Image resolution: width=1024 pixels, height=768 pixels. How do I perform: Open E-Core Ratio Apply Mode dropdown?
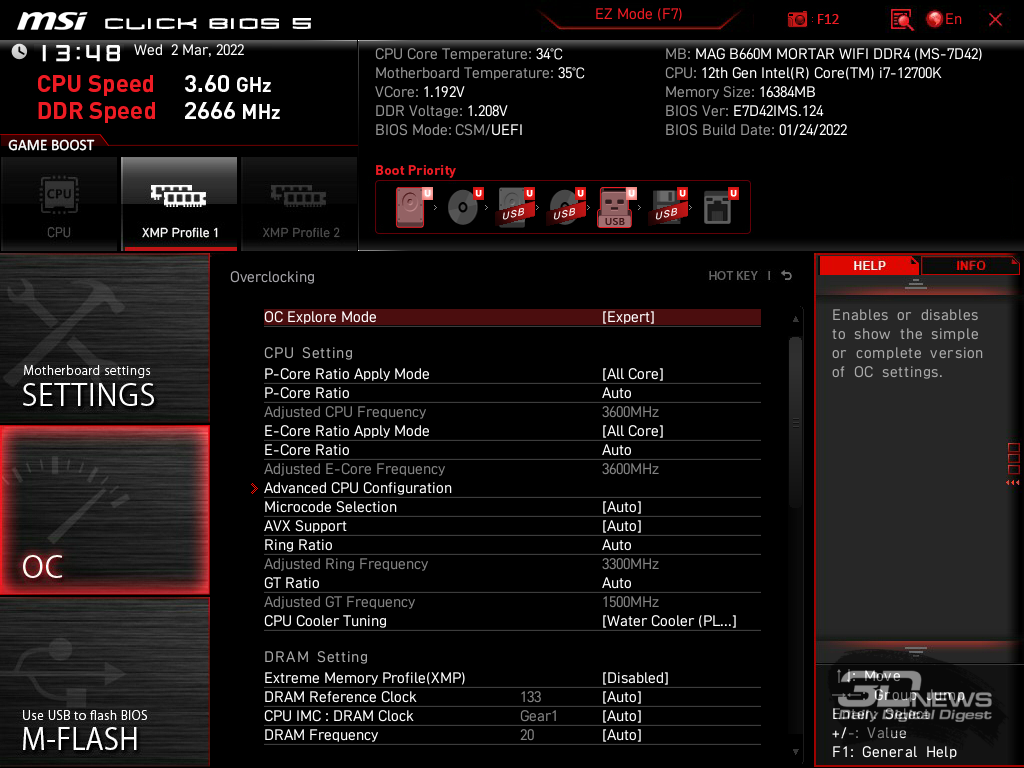tap(512, 431)
